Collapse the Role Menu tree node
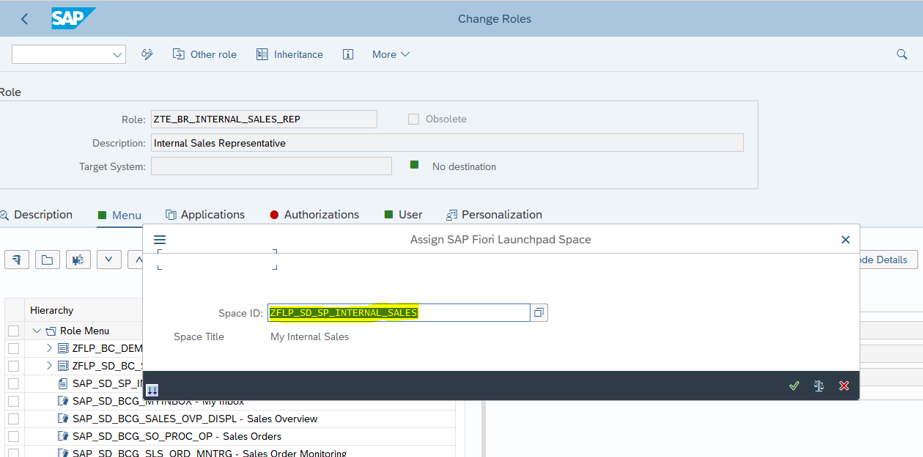 [x=37, y=331]
